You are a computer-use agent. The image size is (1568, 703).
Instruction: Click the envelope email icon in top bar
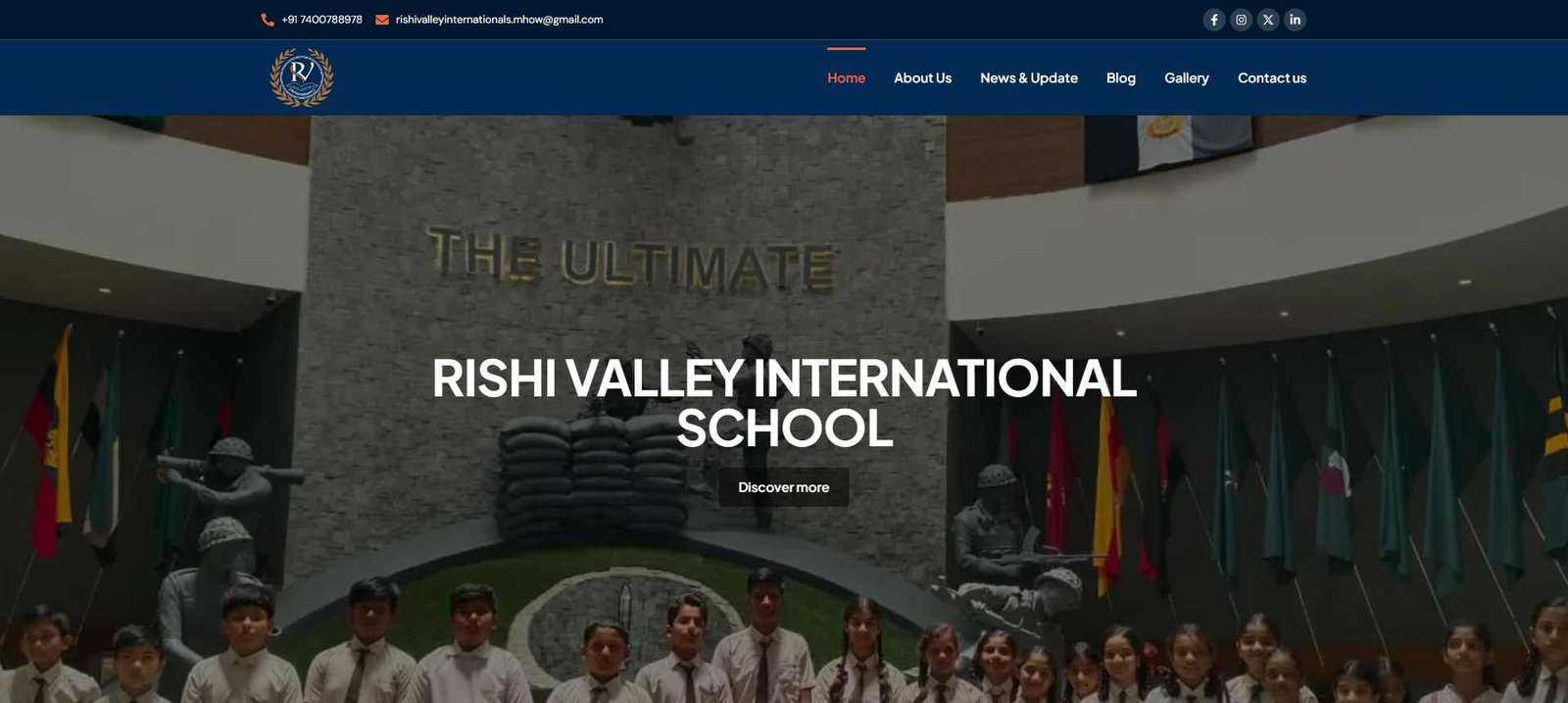pos(382,20)
